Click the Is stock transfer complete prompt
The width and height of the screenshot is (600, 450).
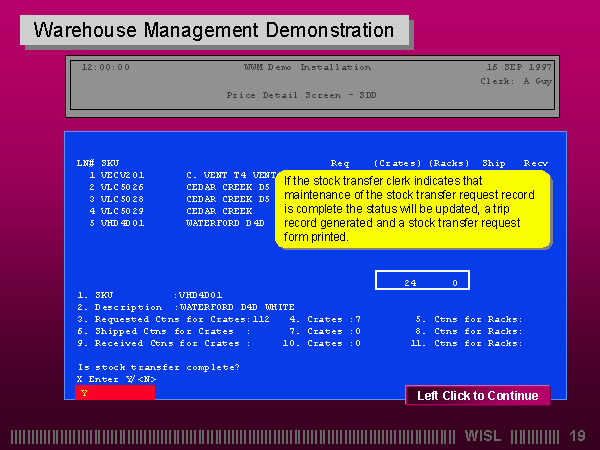tap(158, 367)
